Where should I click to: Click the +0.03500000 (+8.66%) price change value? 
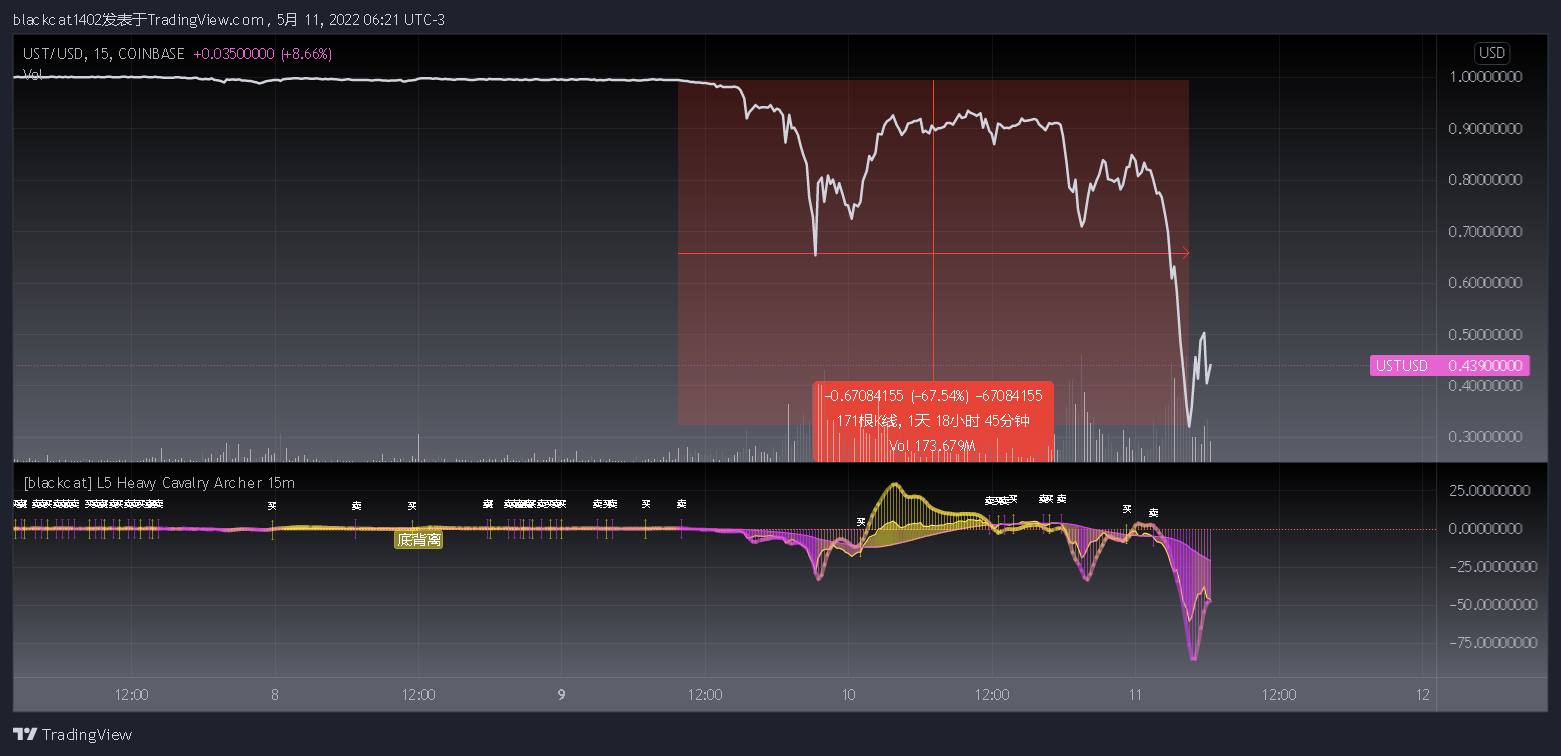[x=263, y=54]
